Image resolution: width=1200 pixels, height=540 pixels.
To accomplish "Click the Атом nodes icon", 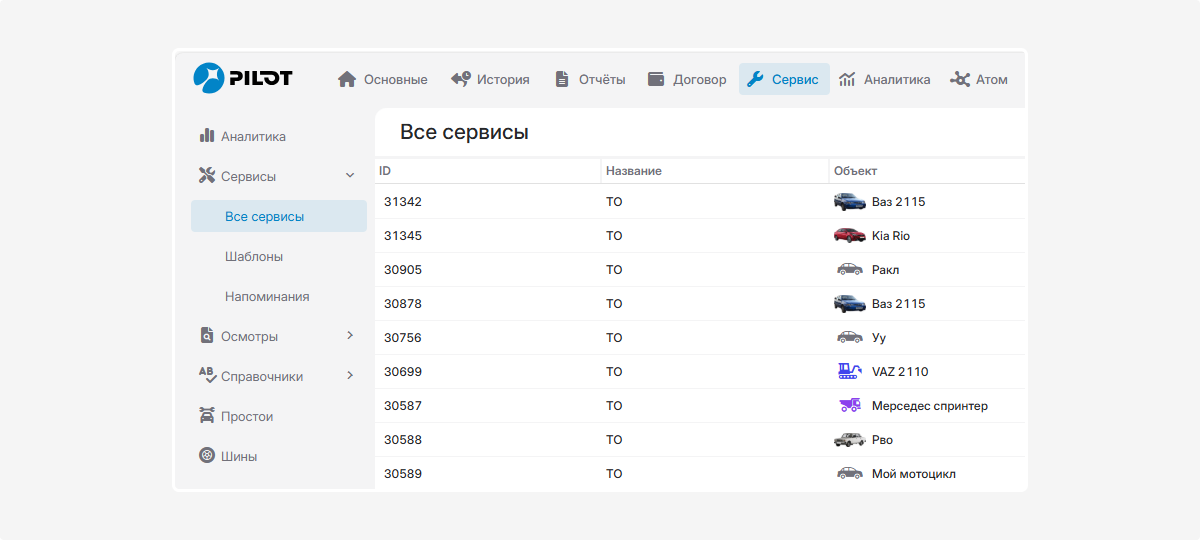I will click(x=960, y=79).
